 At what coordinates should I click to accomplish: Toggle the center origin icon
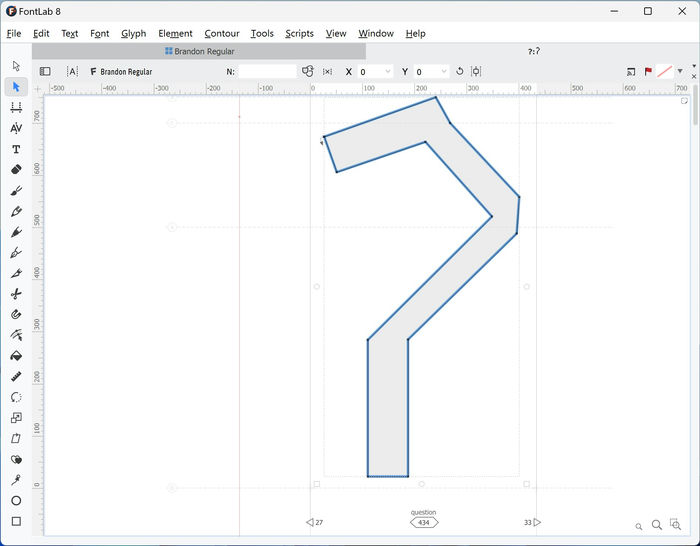[476, 71]
